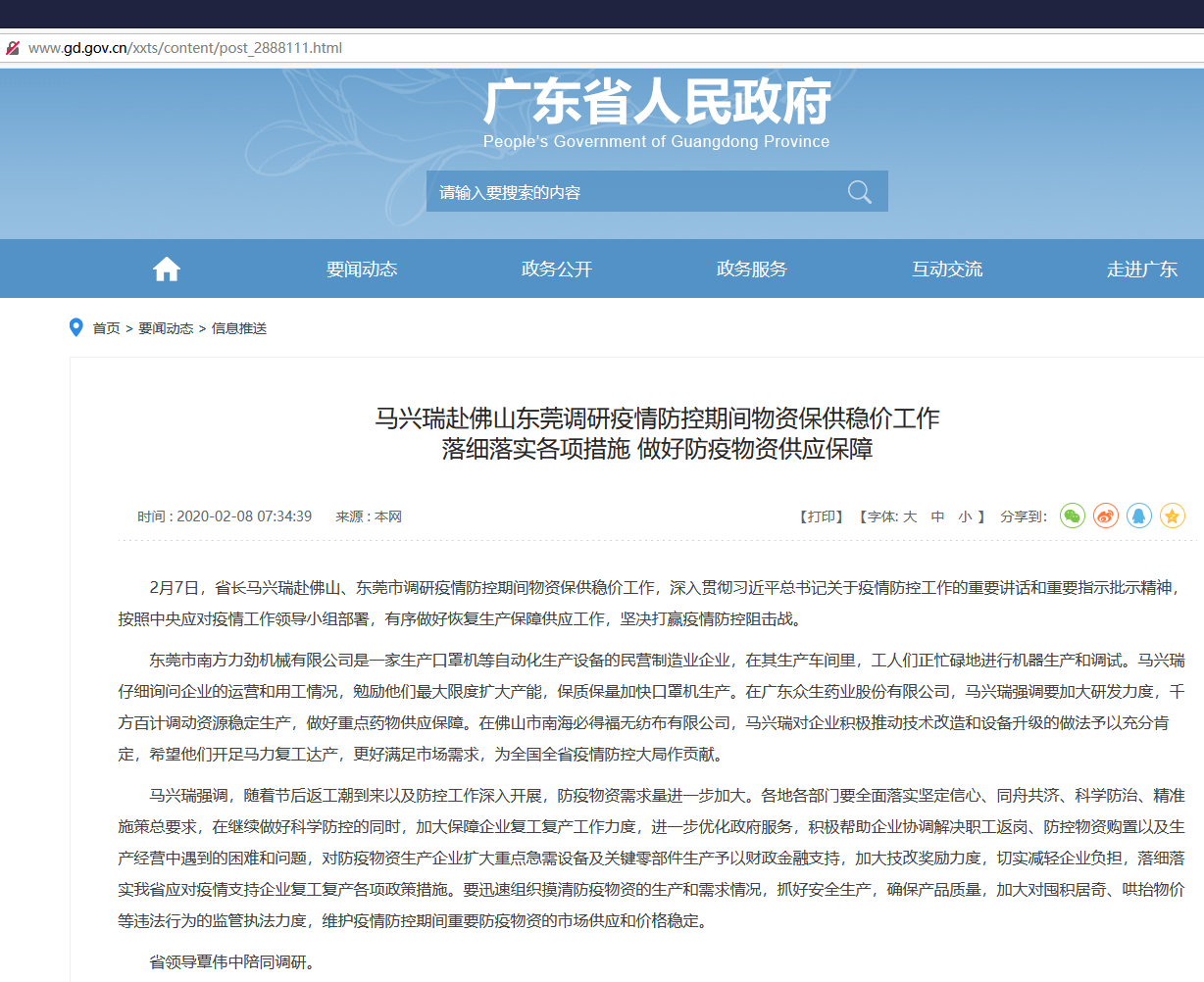Open the 政务服务 navigation menu
This screenshot has width=1204, height=982.
click(x=752, y=270)
